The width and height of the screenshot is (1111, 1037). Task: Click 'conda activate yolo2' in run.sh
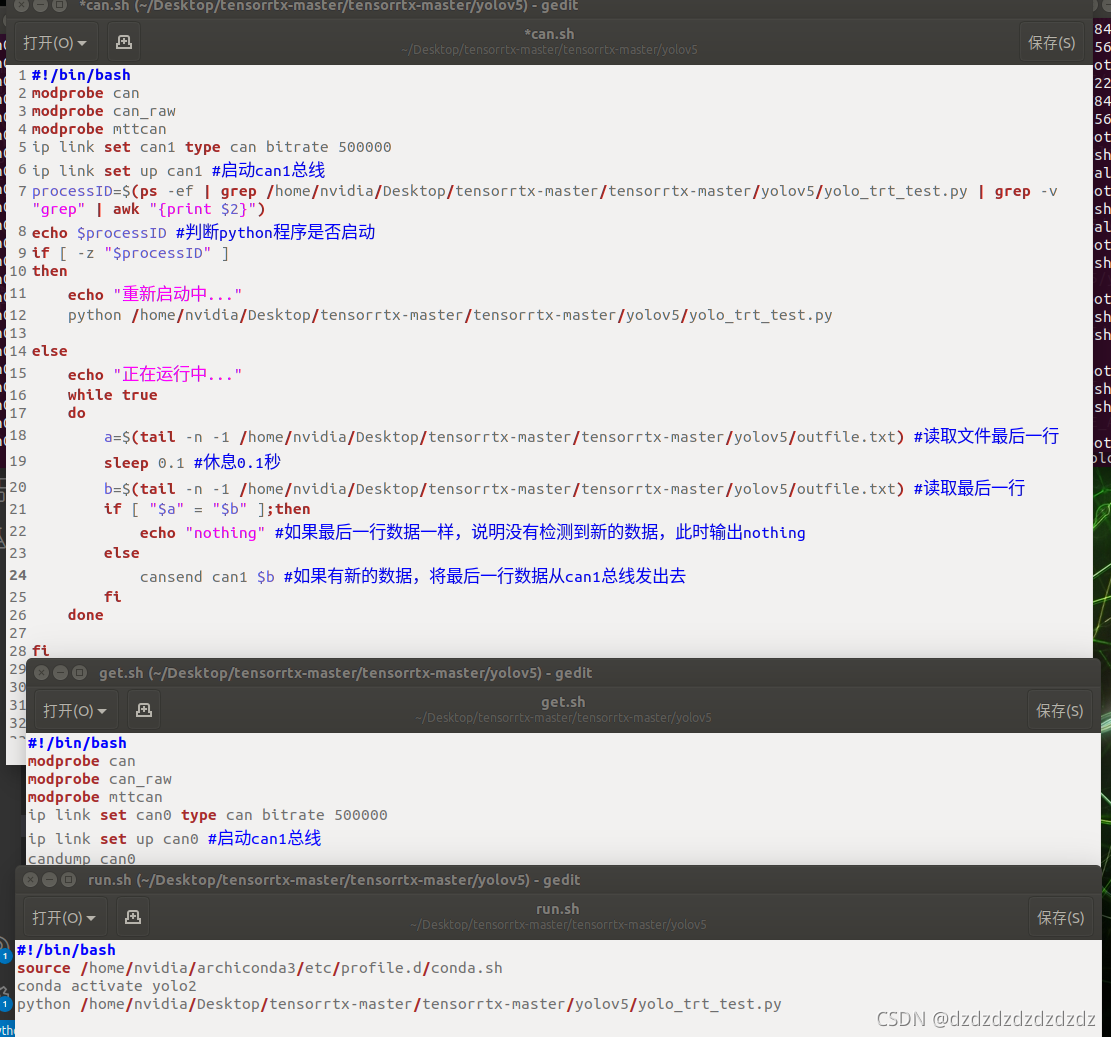(x=106, y=986)
